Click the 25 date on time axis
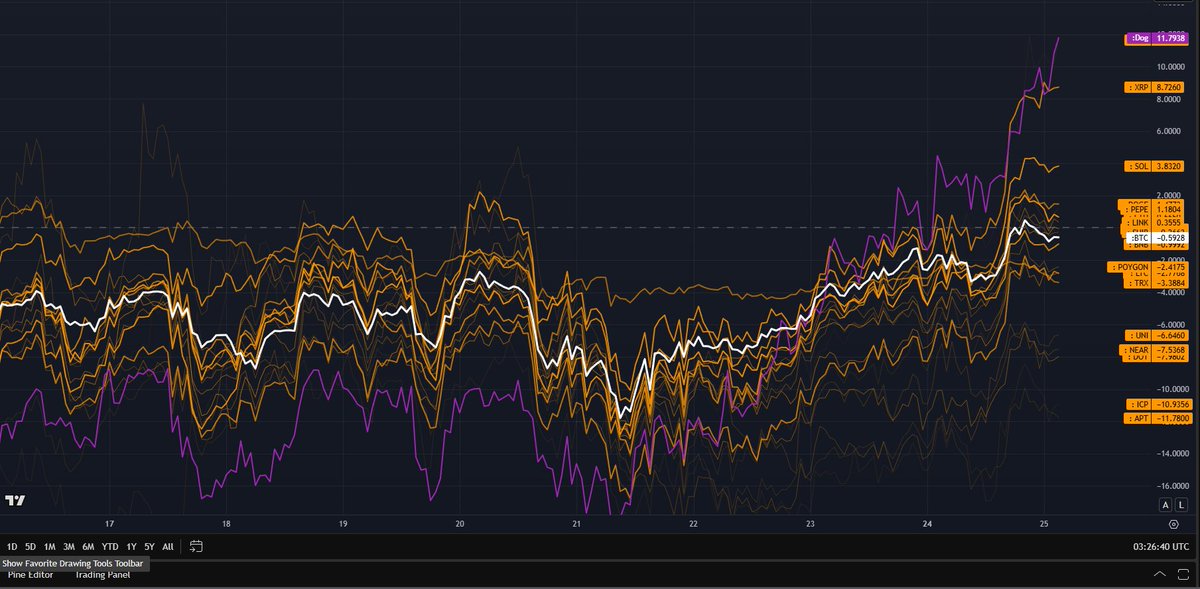This screenshot has height=589, width=1200. tap(1044, 523)
